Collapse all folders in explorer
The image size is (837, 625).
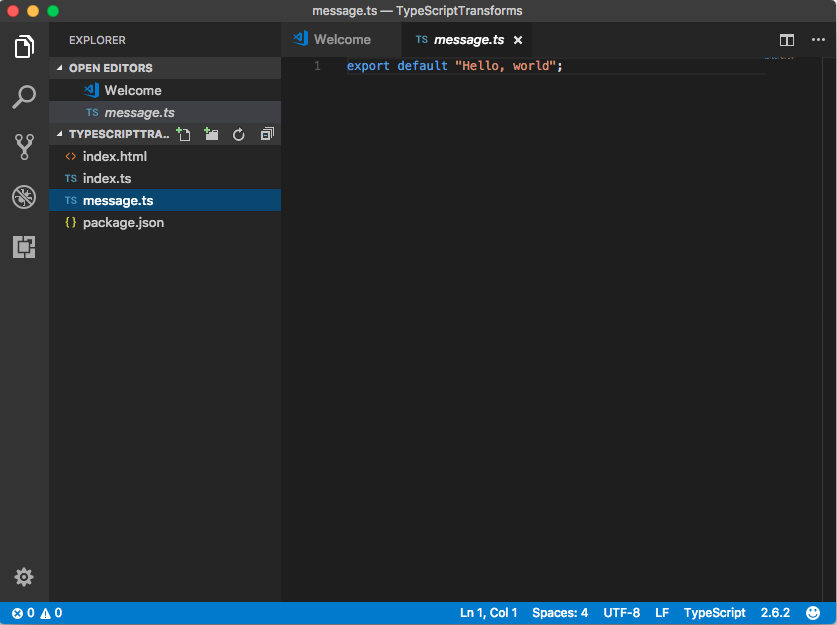tap(267, 134)
